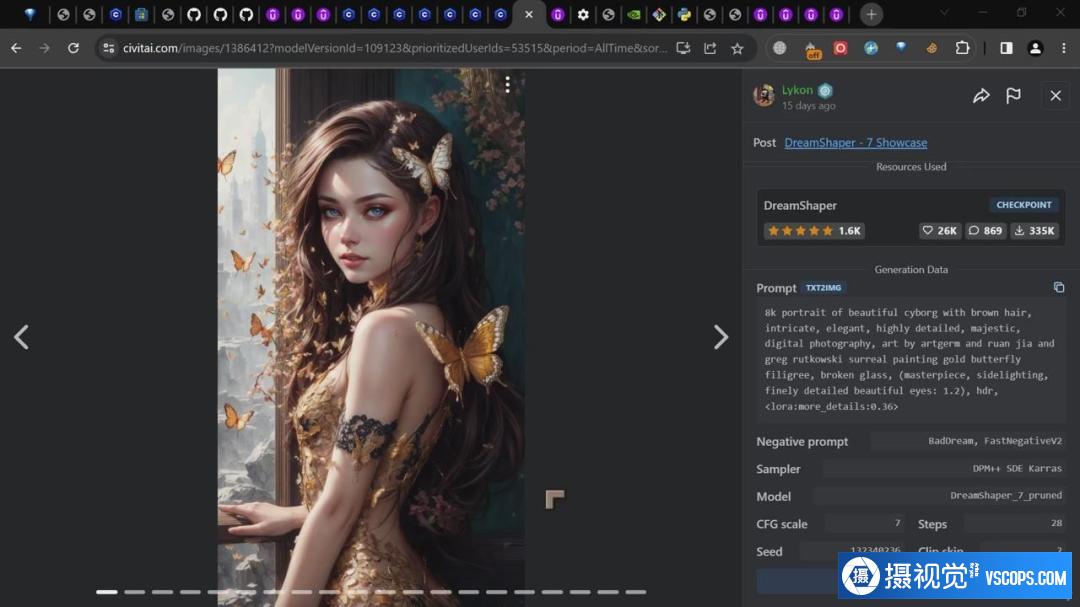
Task: Open the tab search chevron
Action: (944, 13)
